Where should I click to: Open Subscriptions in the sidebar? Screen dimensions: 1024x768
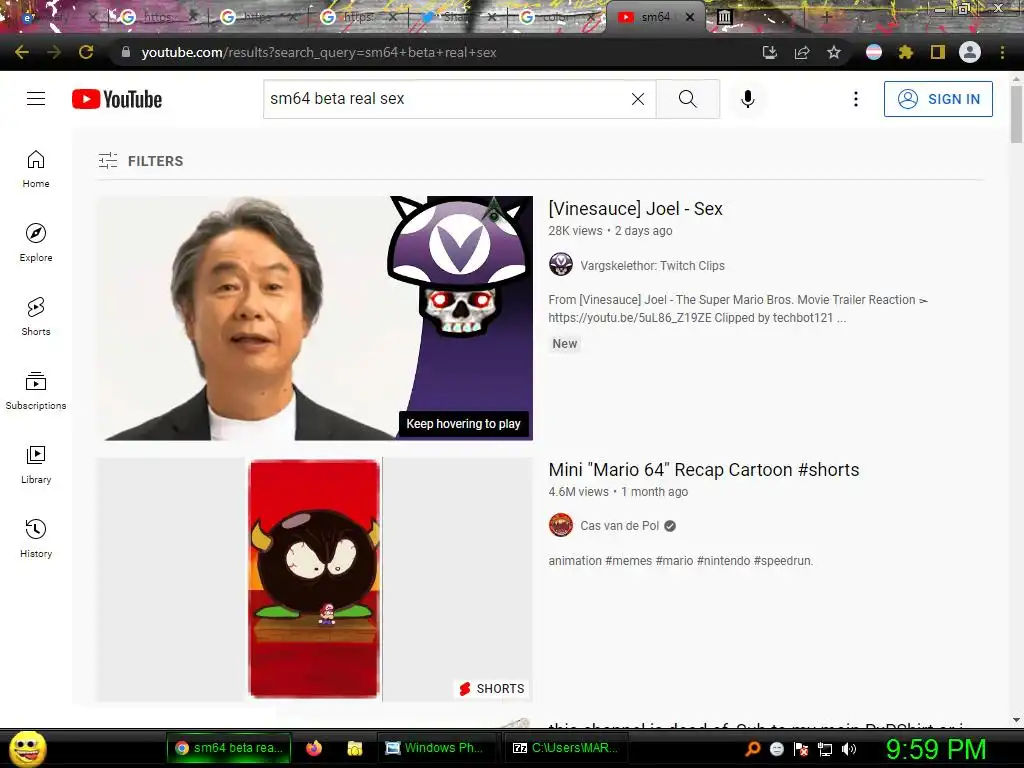[36, 391]
